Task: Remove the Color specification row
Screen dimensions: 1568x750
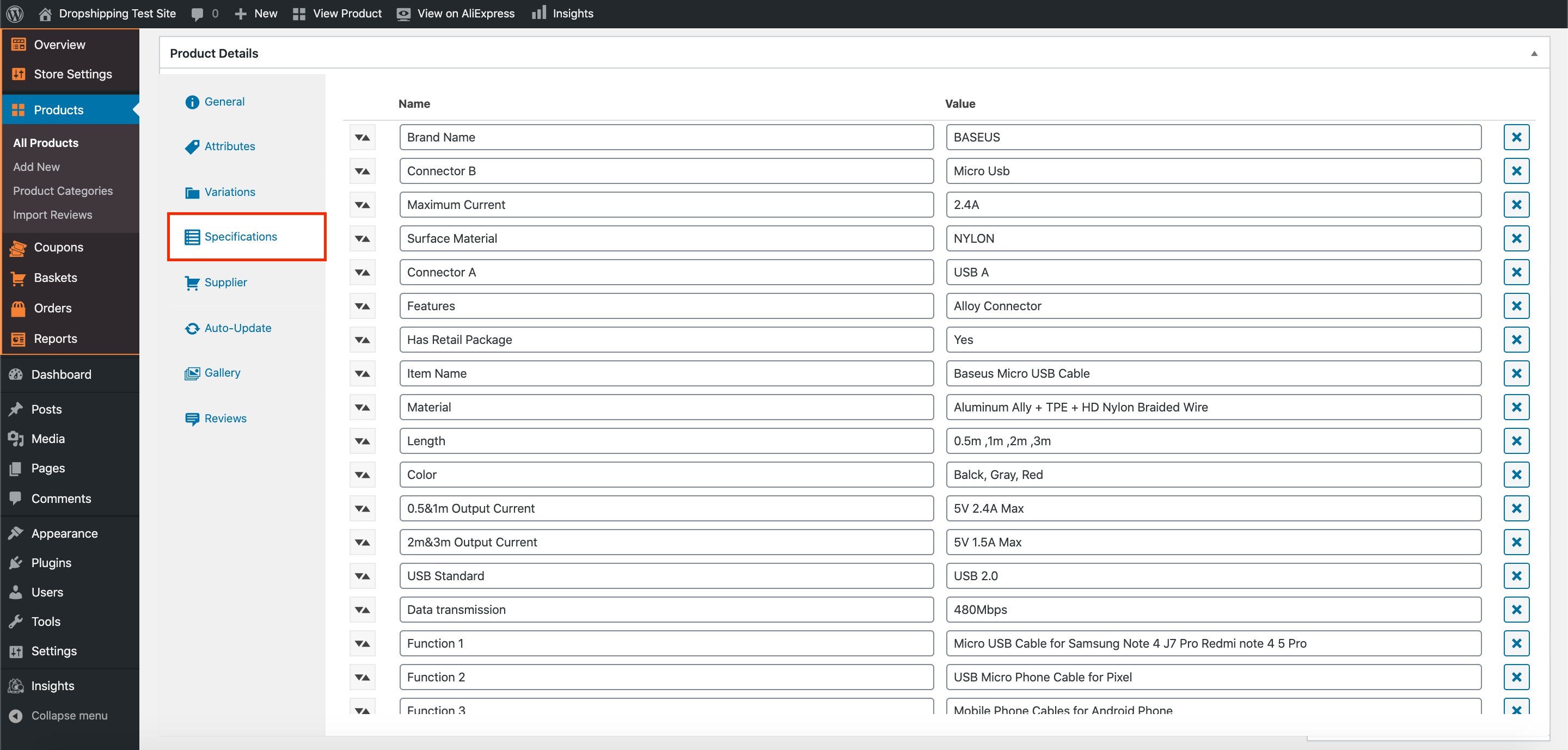Action: pos(1516,475)
